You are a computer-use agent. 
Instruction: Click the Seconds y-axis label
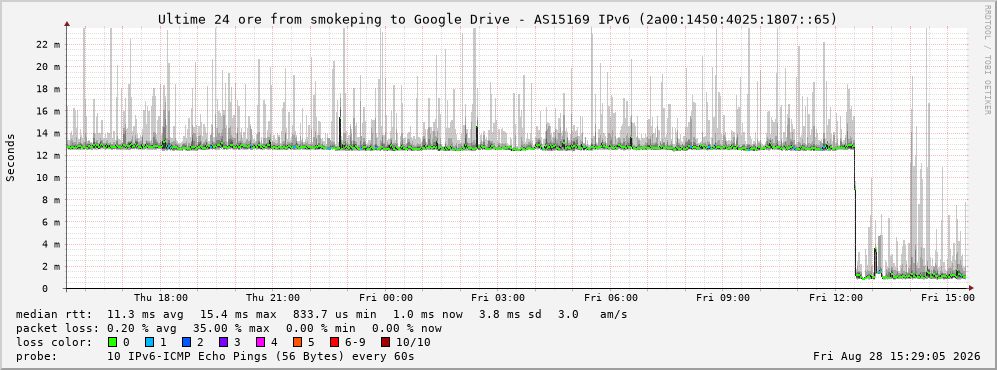coord(11,158)
